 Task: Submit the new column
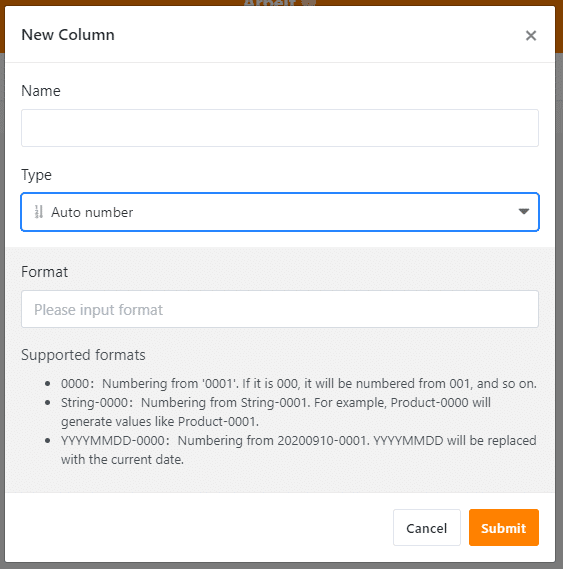click(503, 528)
